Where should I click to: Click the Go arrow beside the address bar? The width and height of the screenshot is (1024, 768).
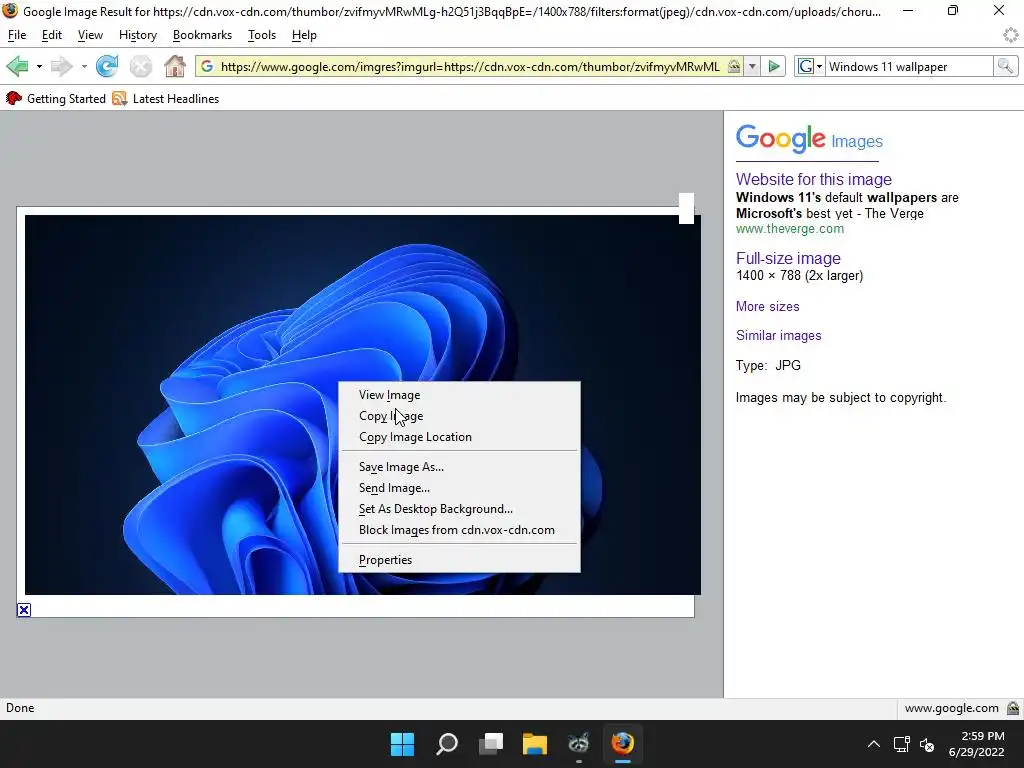[x=774, y=66]
